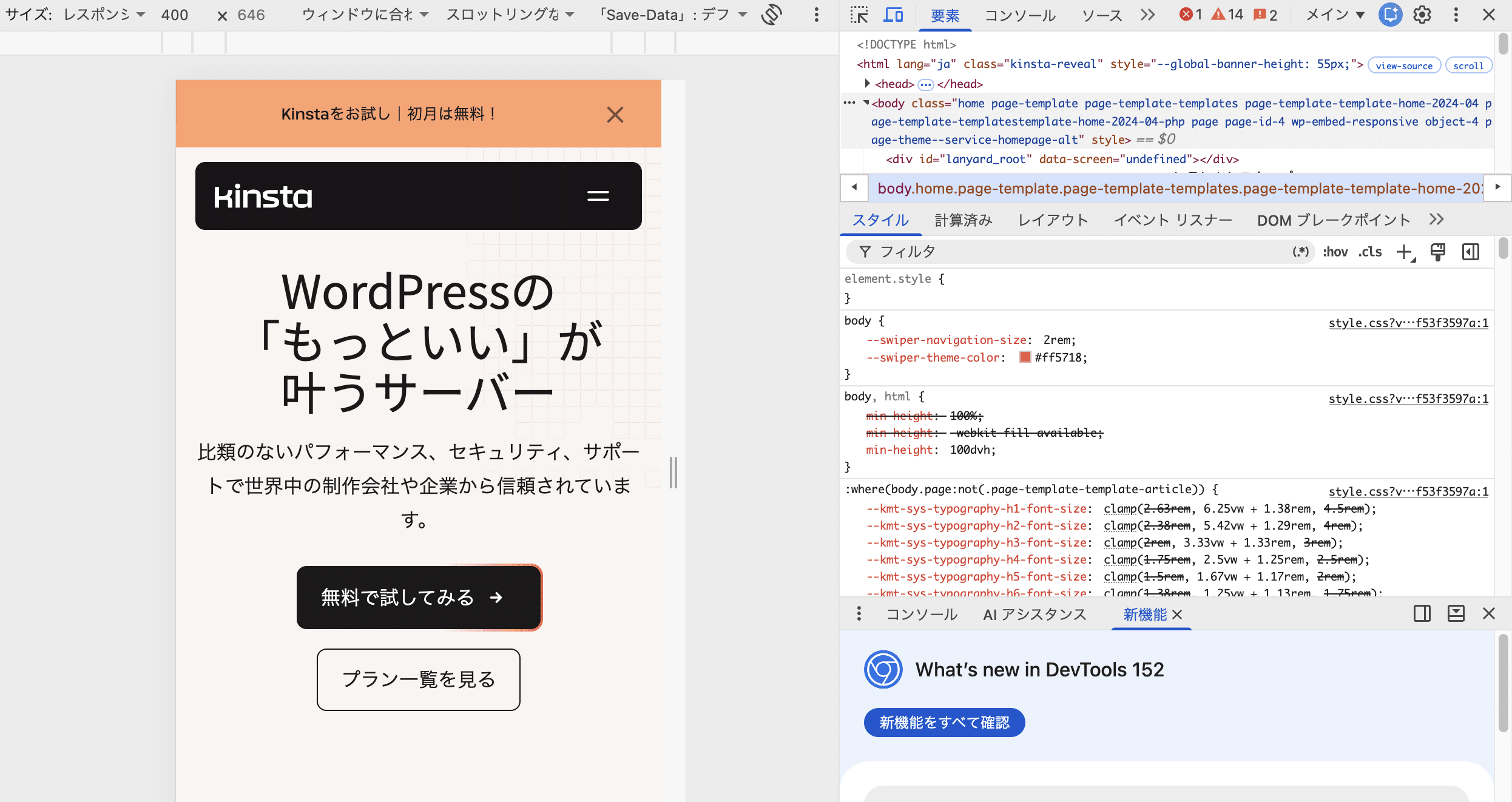Close the orange Kinsta promo banner

click(x=615, y=114)
